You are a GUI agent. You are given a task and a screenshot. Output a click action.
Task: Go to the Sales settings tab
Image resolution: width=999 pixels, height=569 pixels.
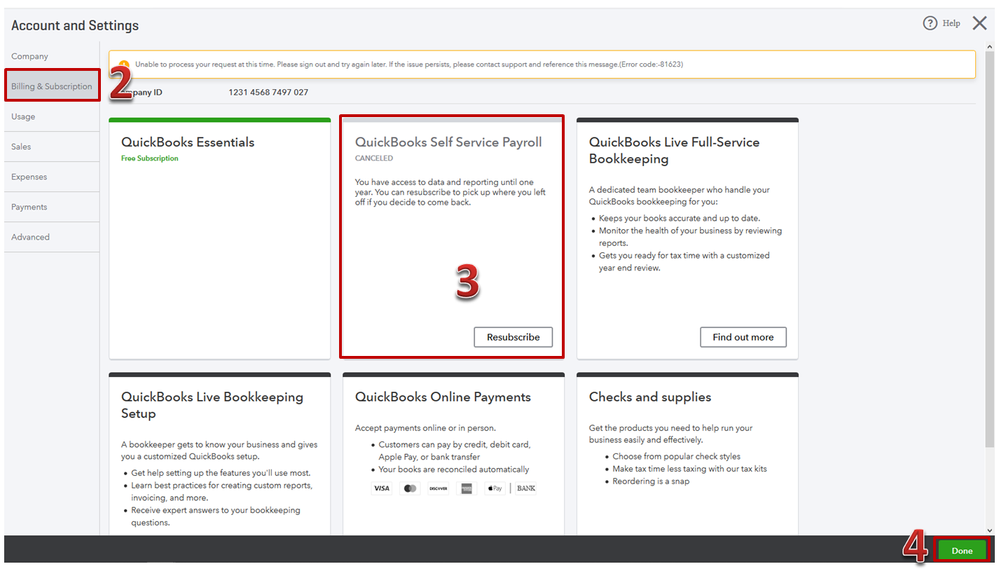(21, 147)
